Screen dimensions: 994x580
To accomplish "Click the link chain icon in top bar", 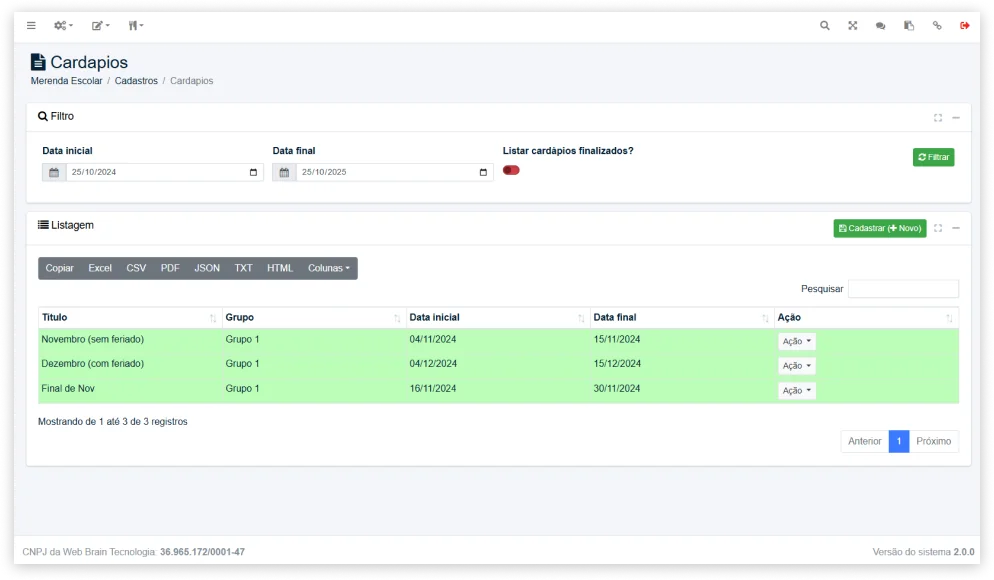I will pos(937,25).
